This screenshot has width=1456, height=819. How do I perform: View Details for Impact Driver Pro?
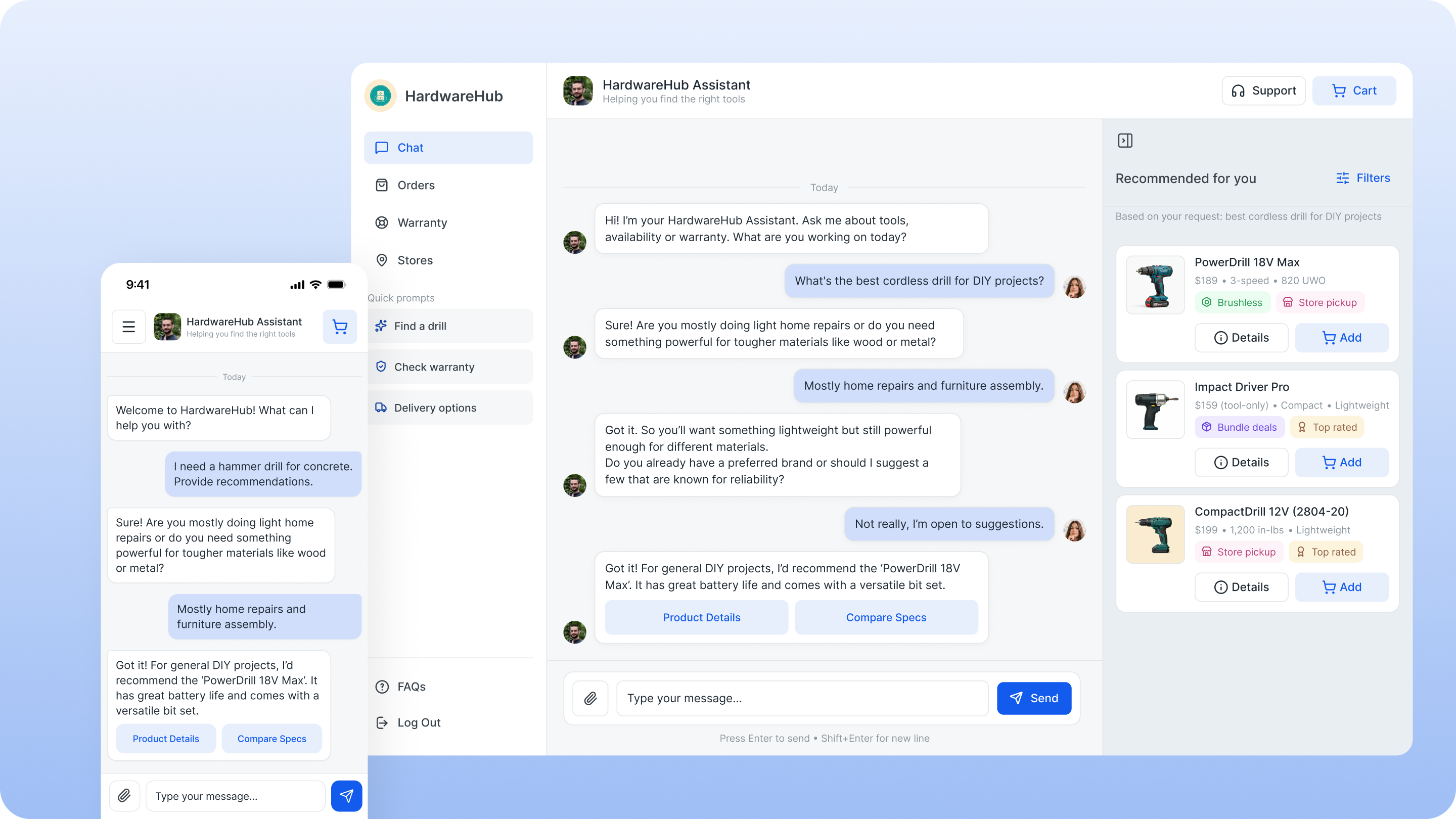click(x=1241, y=463)
